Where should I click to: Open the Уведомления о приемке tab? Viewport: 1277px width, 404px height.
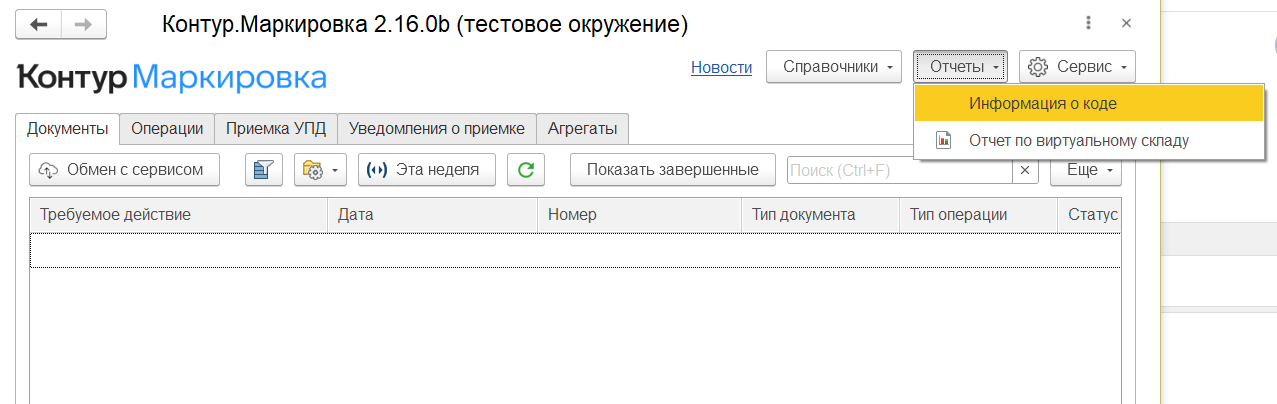click(x=437, y=128)
